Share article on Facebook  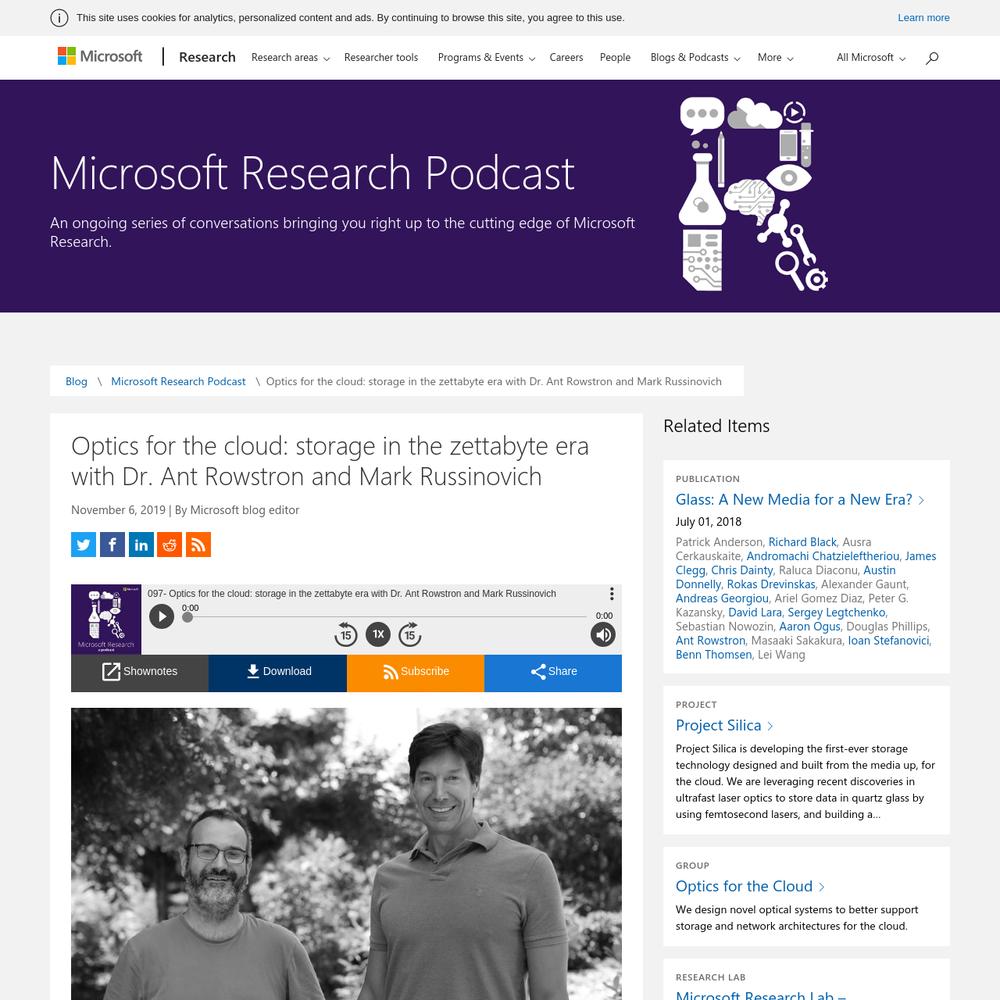click(112, 545)
